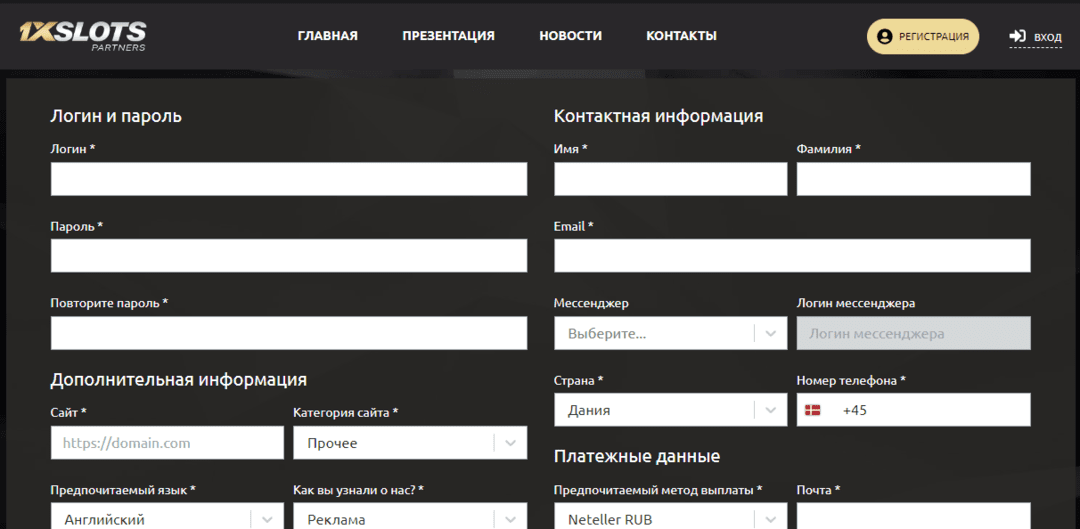Go to the Новости page

click(570, 36)
